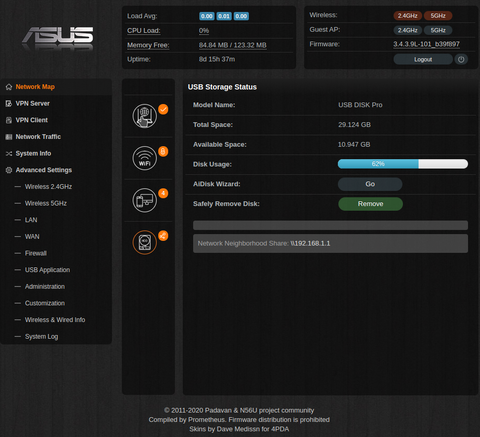The height and width of the screenshot is (437, 480).
Task: Click the USB Storage Status heading
Action: 222,87
